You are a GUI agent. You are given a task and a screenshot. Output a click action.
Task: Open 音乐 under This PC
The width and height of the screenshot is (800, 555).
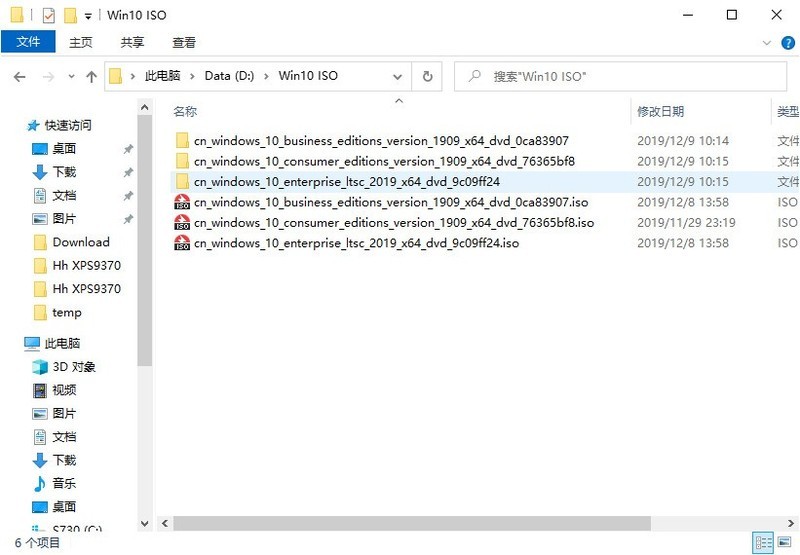[64, 483]
